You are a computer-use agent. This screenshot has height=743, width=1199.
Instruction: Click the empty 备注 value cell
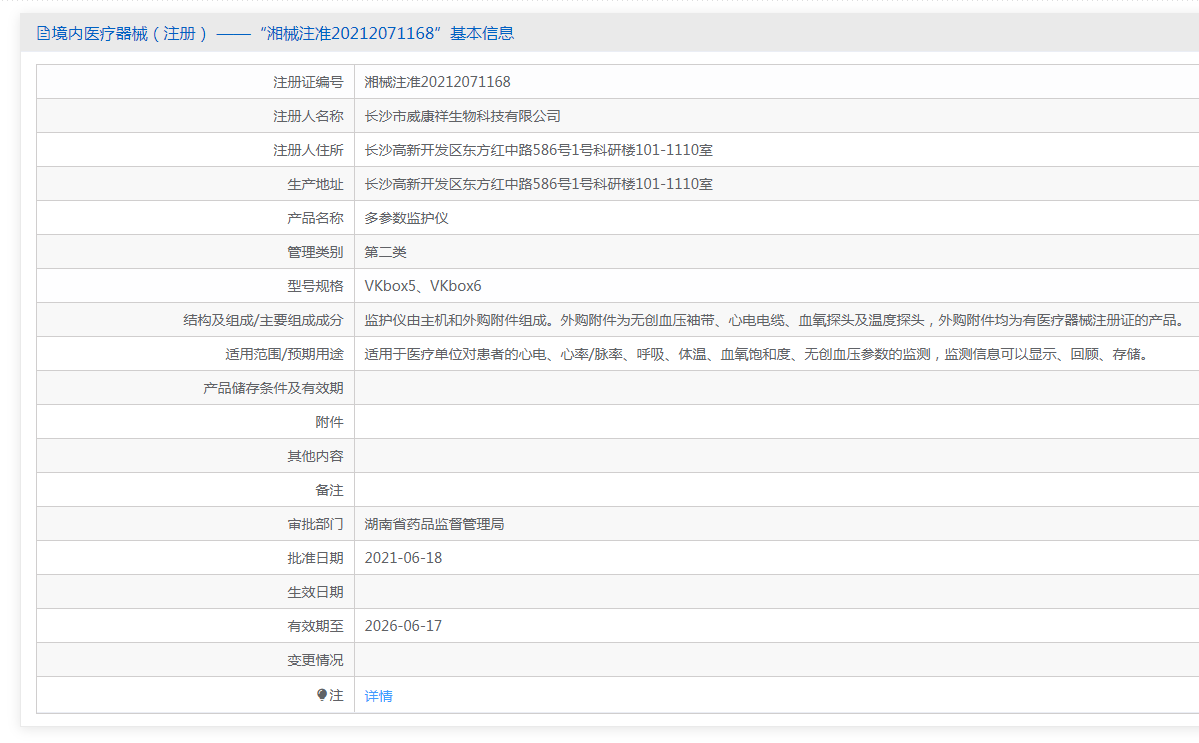[x=776, y=490]
